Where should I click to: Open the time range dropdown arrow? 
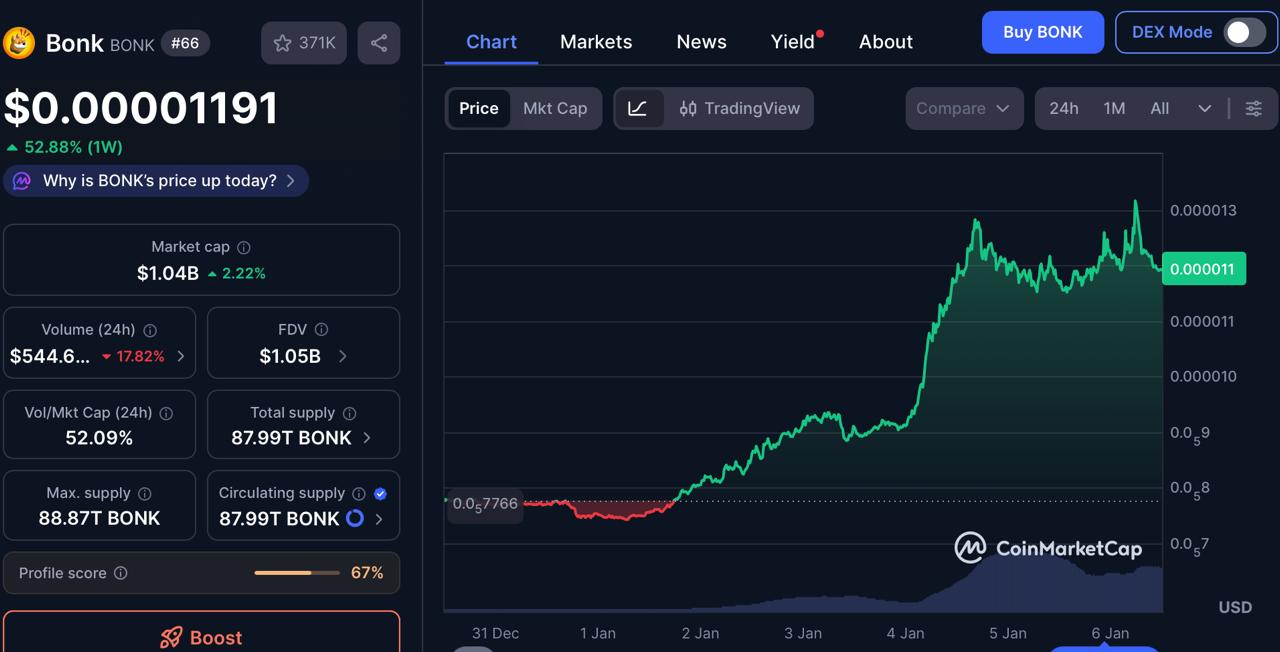[x=1204, y=108]
